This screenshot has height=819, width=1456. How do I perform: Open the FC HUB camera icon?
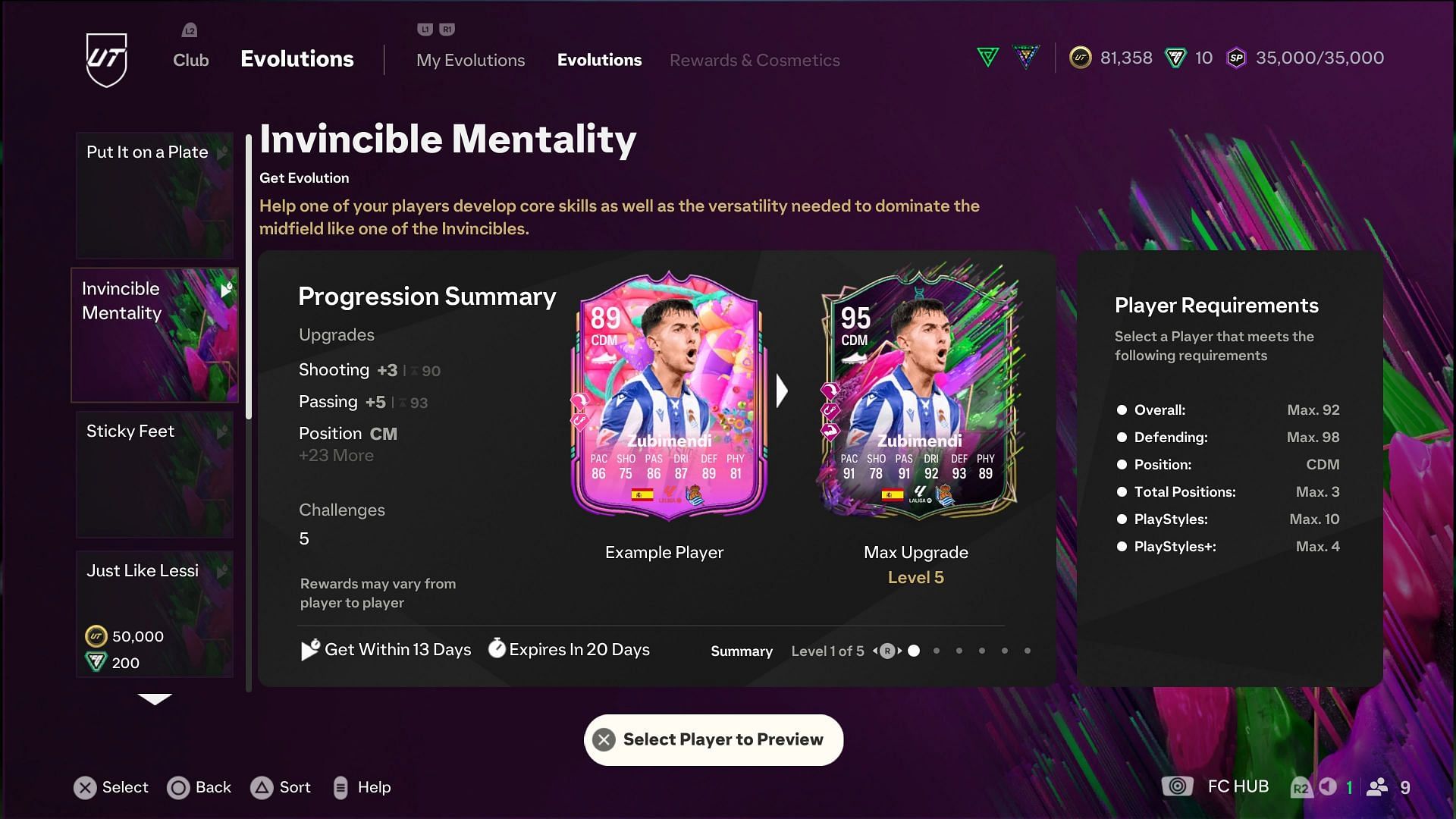tap(1177, 786)
